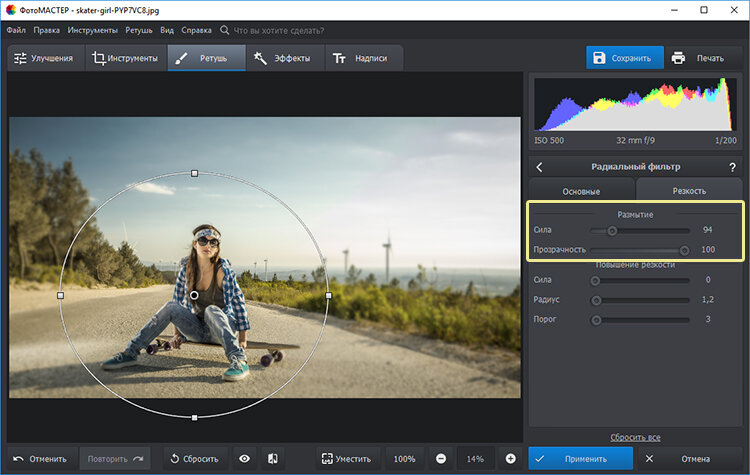Viewport: 750px width, 475px height.
Task: Open the radial filter help question mark
Action: [x=732, y=167]
